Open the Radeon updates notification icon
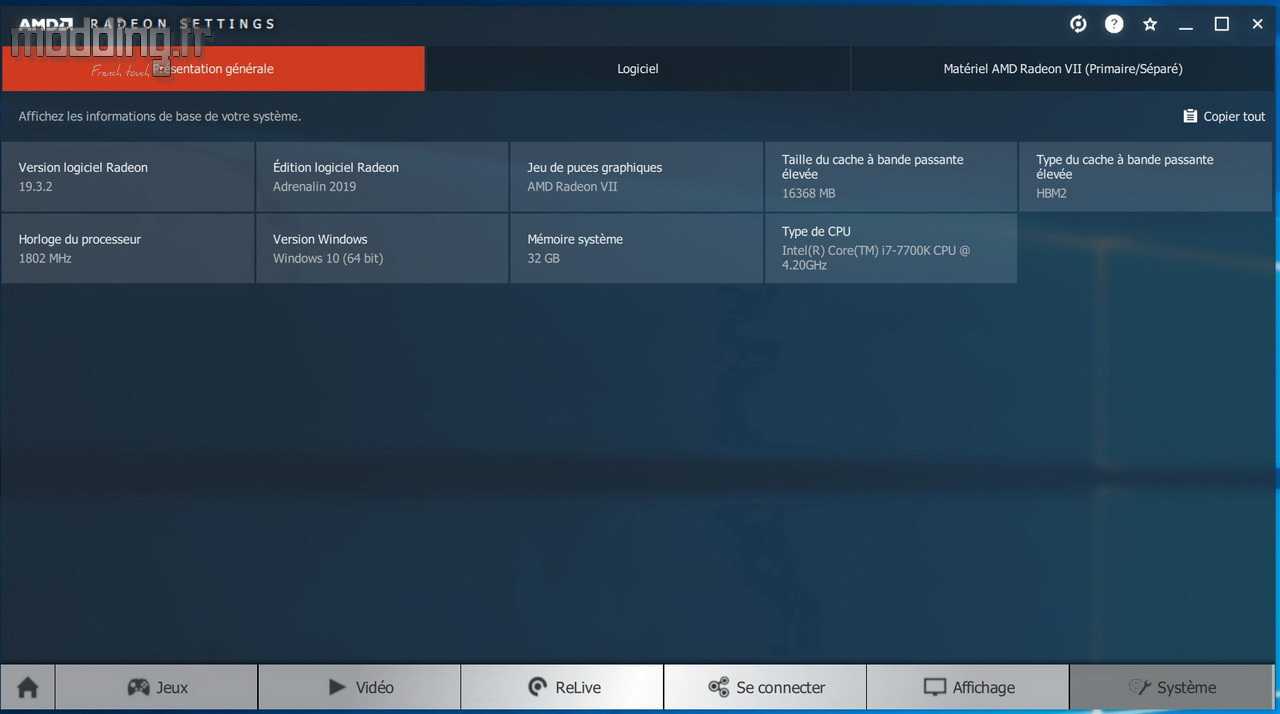1280x714 pixels. 1078,24
